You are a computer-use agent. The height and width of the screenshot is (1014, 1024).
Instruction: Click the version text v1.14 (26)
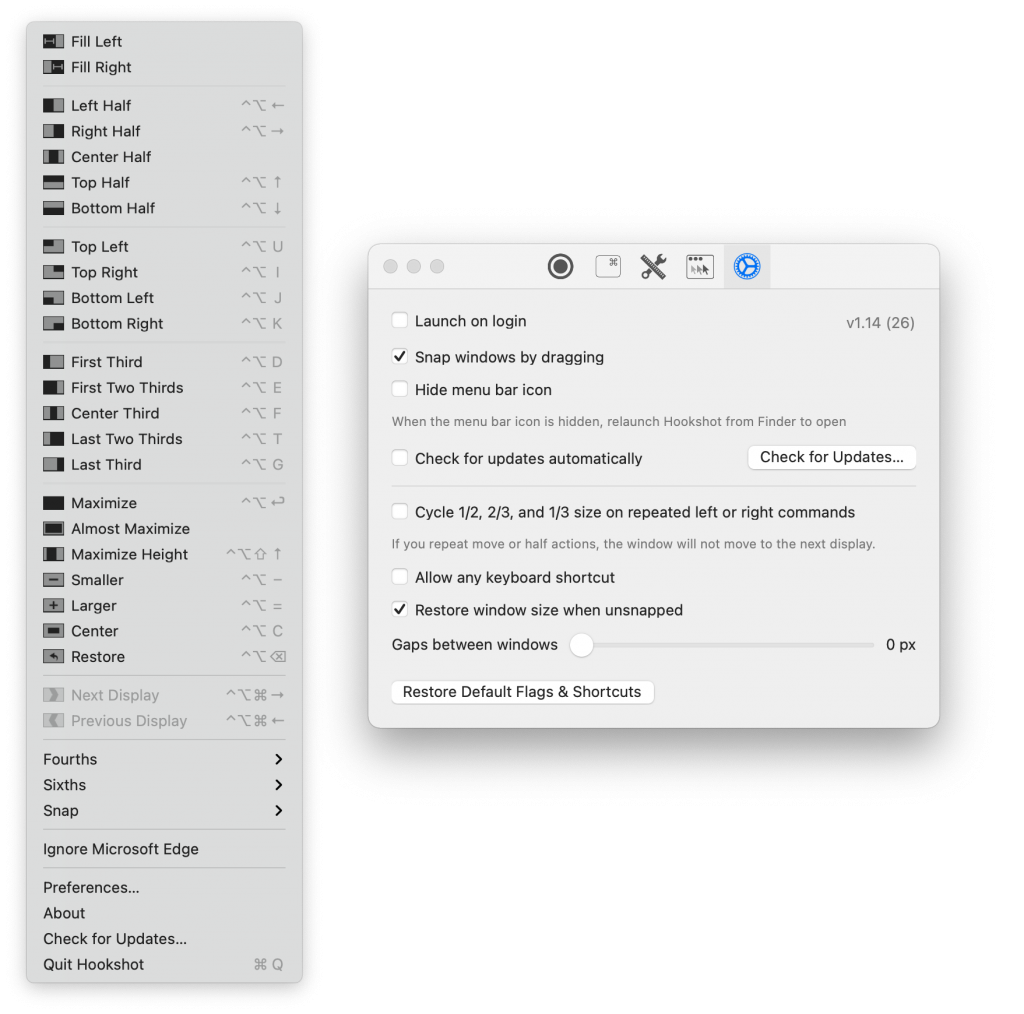[880, 323]
